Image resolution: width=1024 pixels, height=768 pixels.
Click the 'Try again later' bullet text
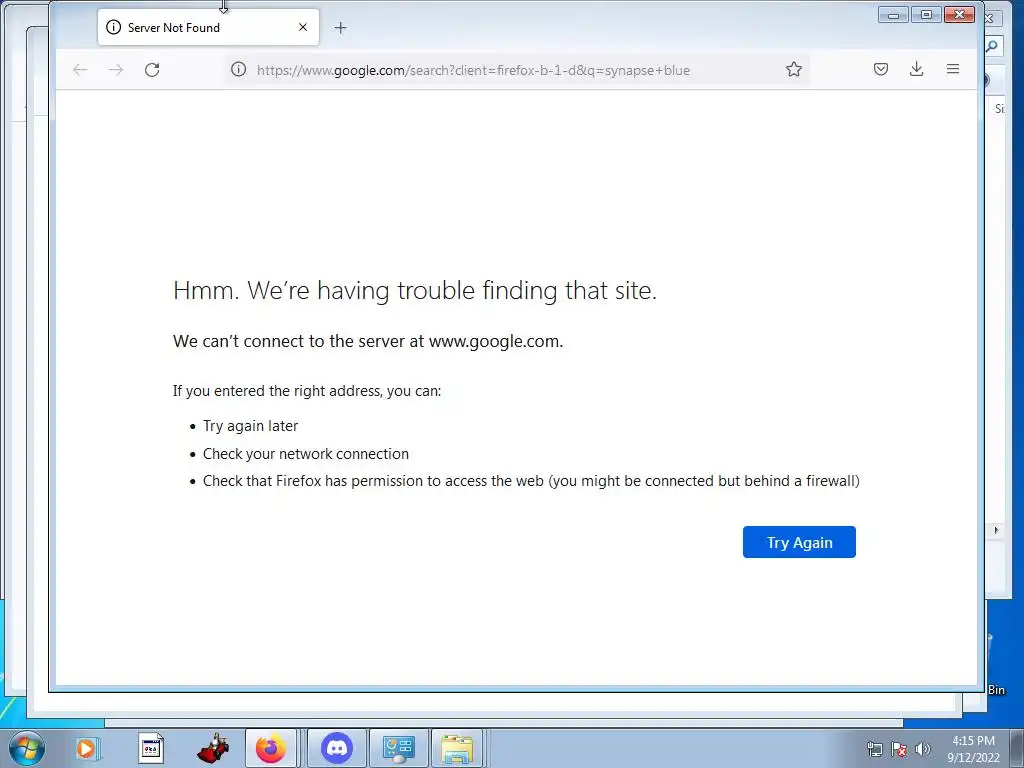(250, 426)
